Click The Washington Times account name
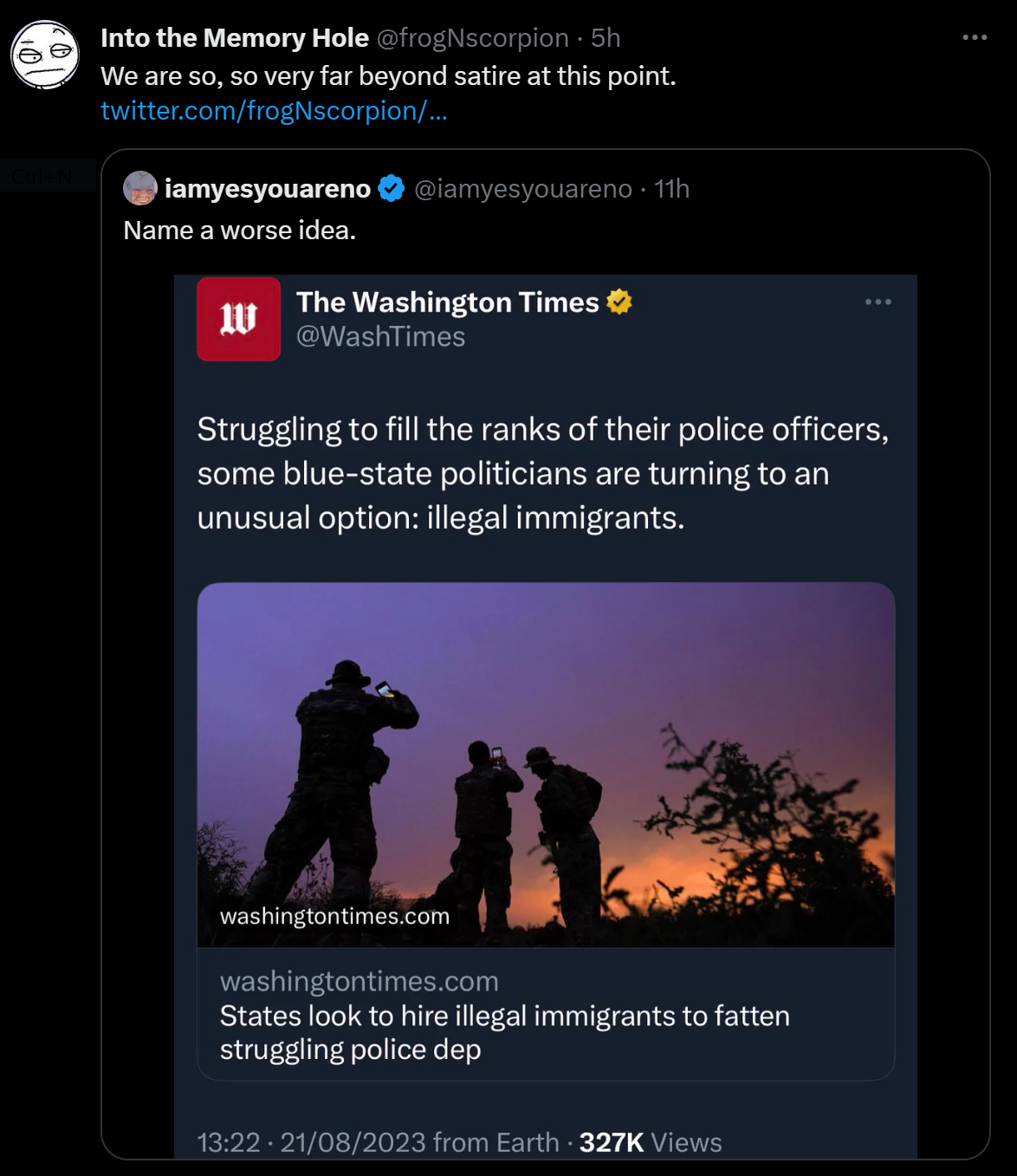The height and width of the screenshot is (1176, 1017). click(x=447, y=302)
